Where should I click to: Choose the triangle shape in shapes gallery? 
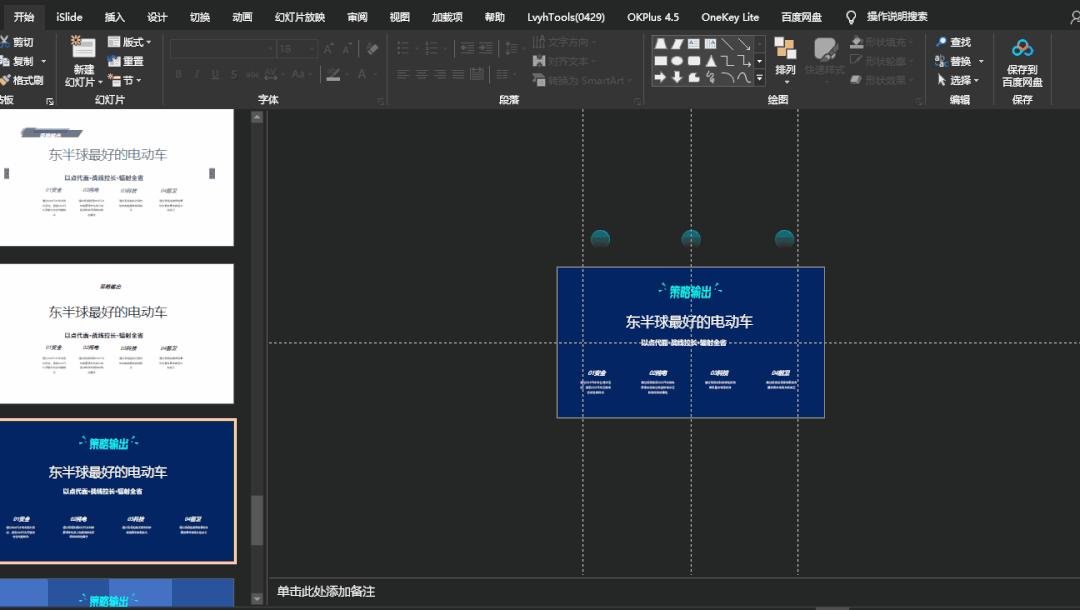[710, 61]
